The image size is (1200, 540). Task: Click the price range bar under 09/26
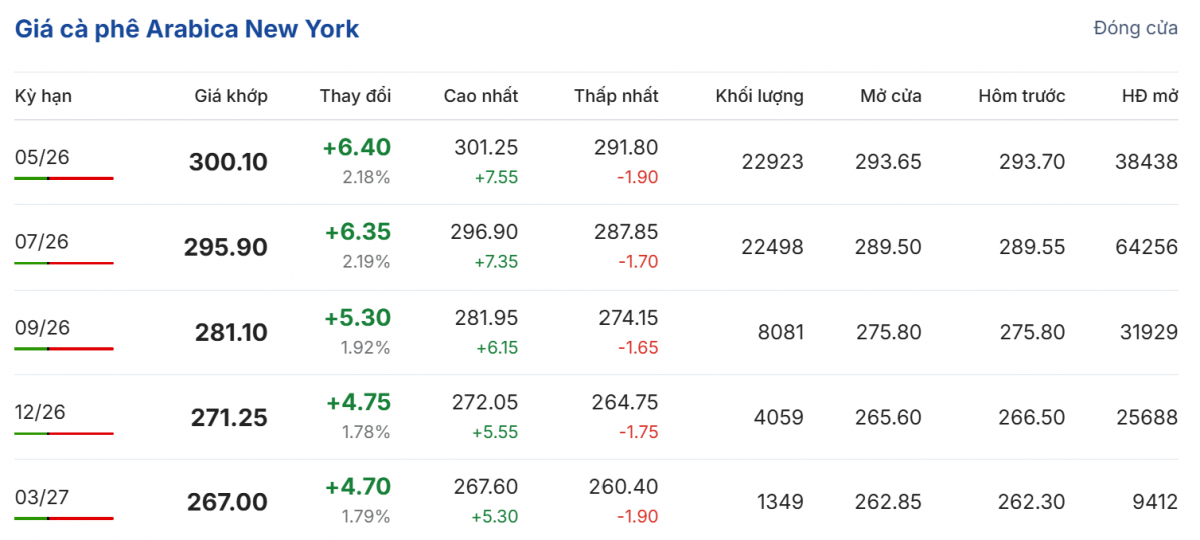[x=64, y=349]
